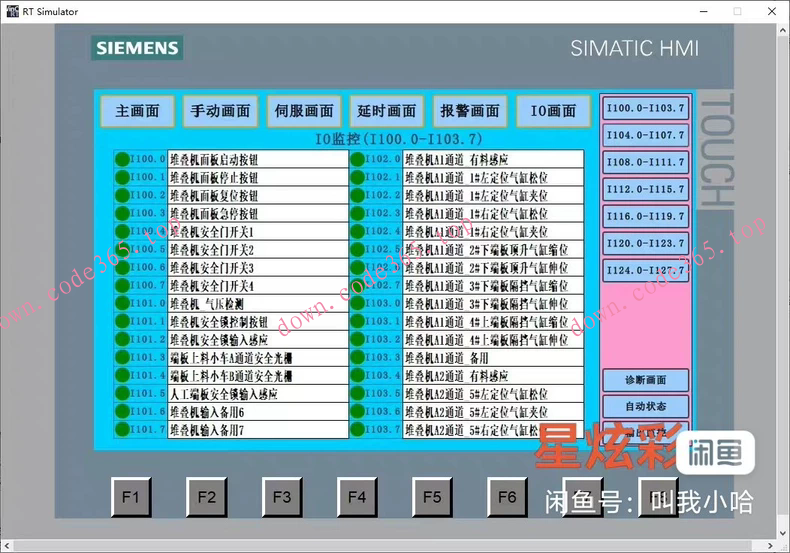Click the green indicator for I102.1
Image resolution: width=790 pixels, height=553 pixels.
(358, 177)
